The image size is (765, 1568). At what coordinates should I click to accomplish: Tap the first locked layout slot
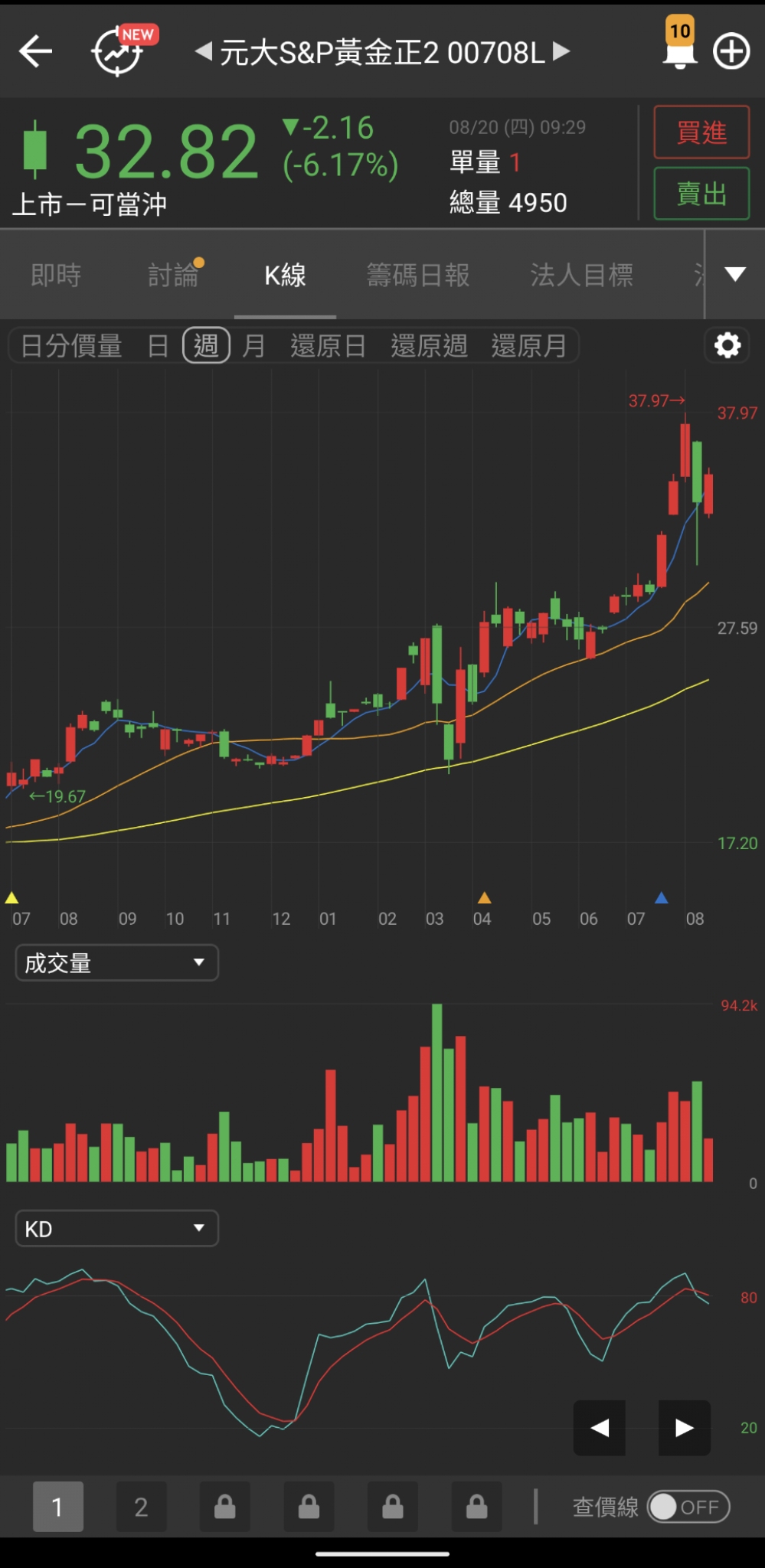point(225,1507)
